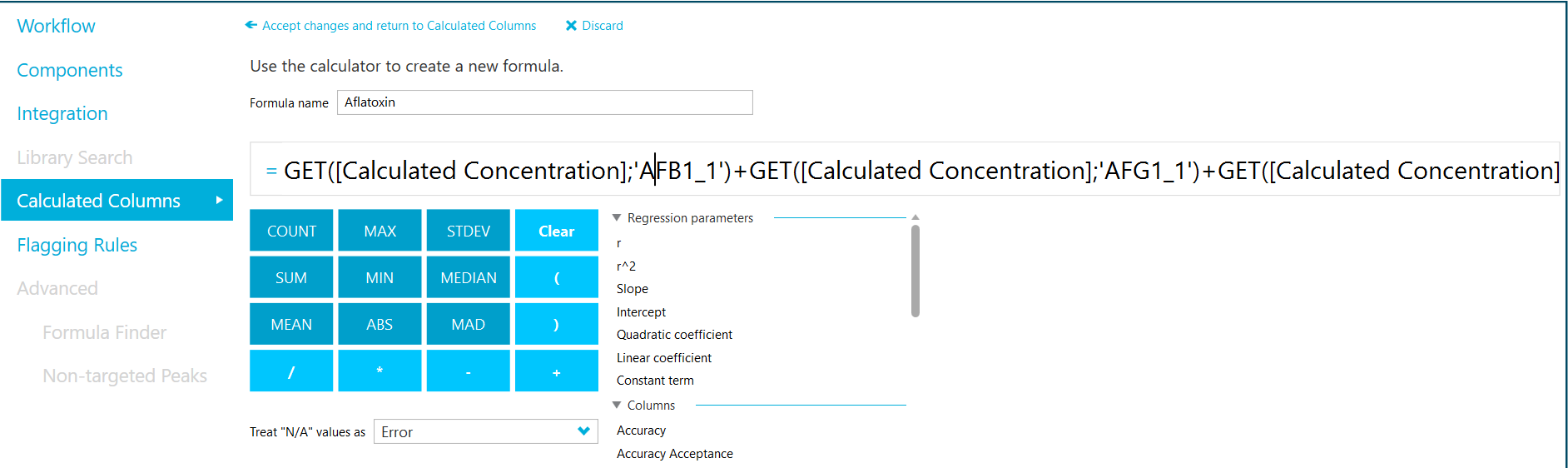Click the parameter list scrollbar thumb
The width and height of the screenshot is (1568, 468).
[x=915, y=271]
